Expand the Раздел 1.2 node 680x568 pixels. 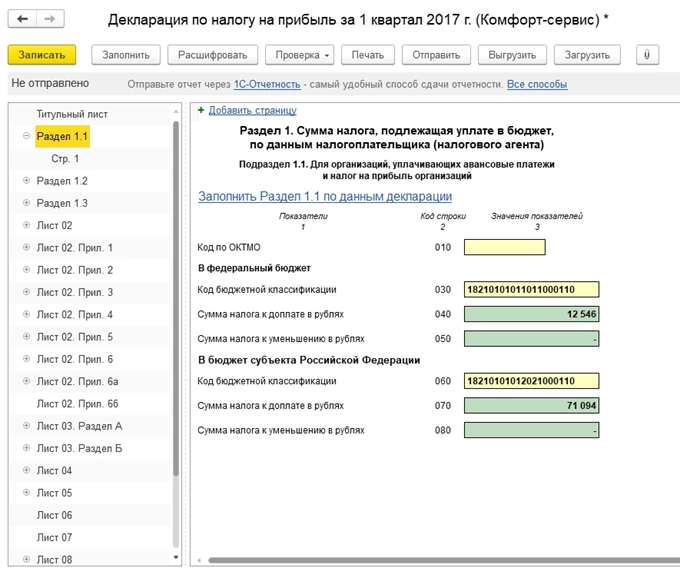[26, 180]
